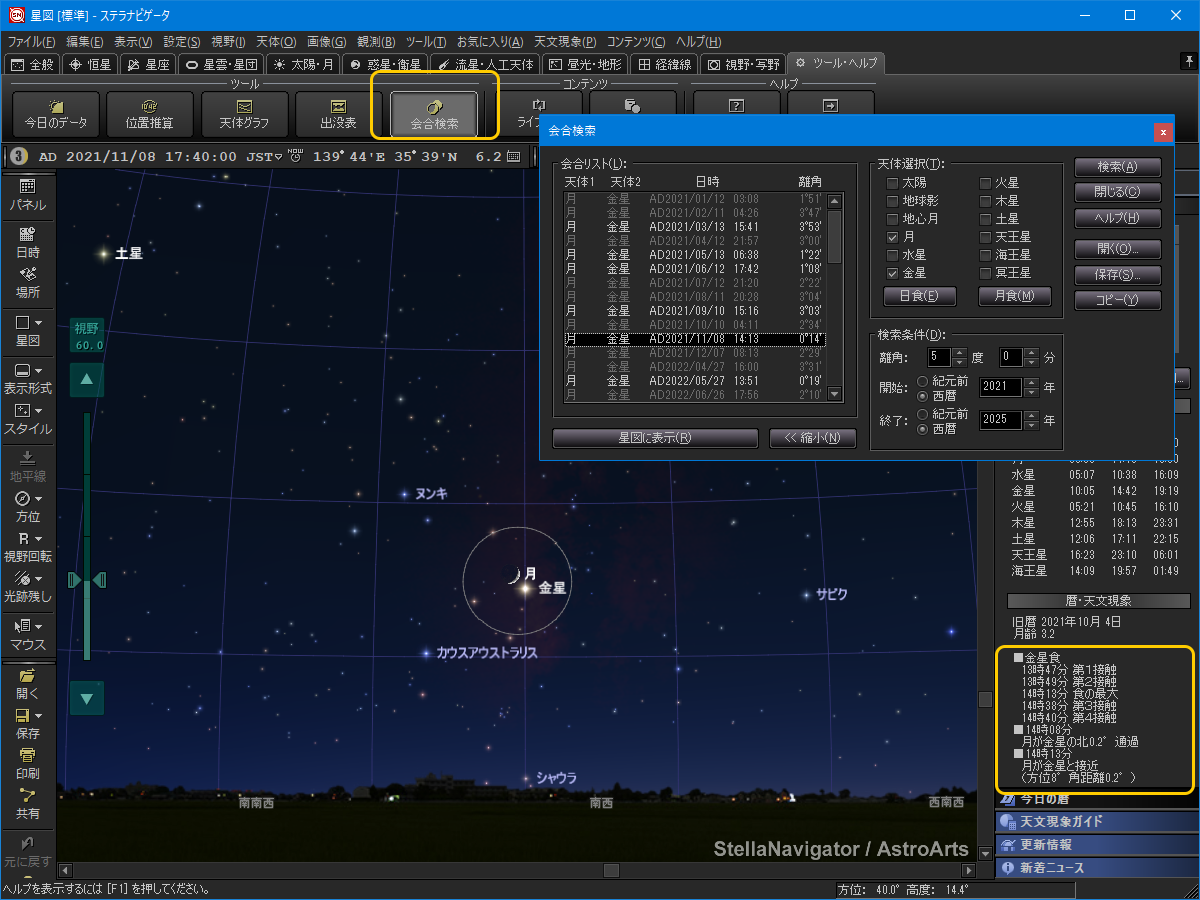Click the 位置推算 toolbar icon
The width and height of the screenshot is (1200, 900).
coord(150,114)
